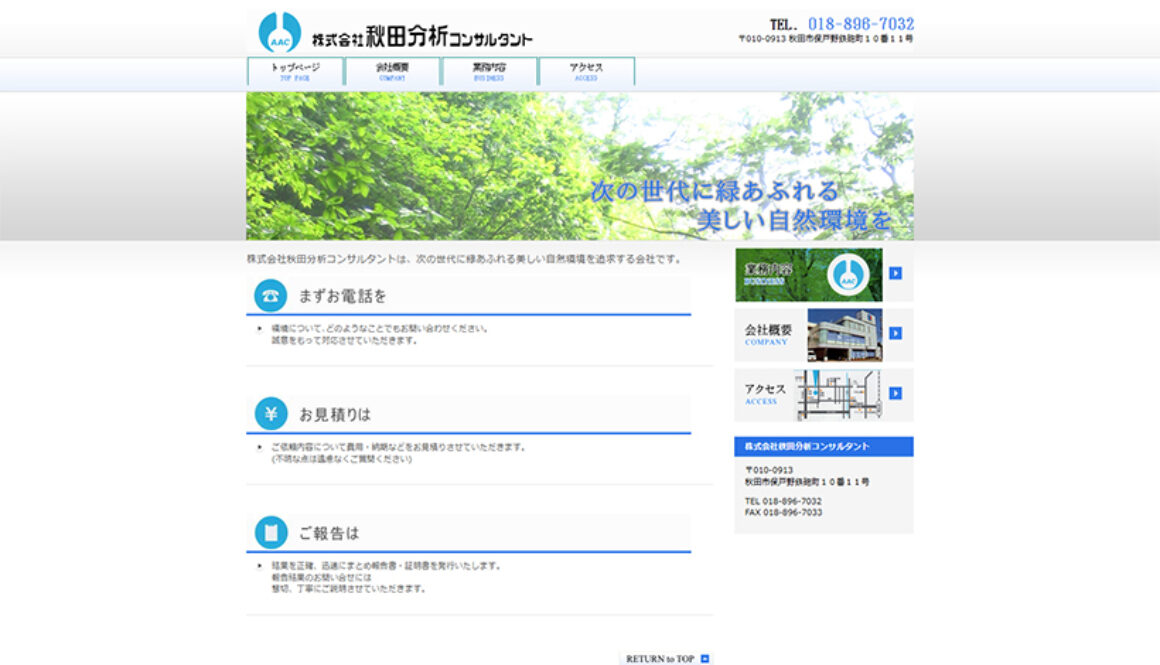Viewport: 1160px width, 665px height.
Task: Click the TEL 018-896-7032 text in sidebar
Action: point(783,501)
